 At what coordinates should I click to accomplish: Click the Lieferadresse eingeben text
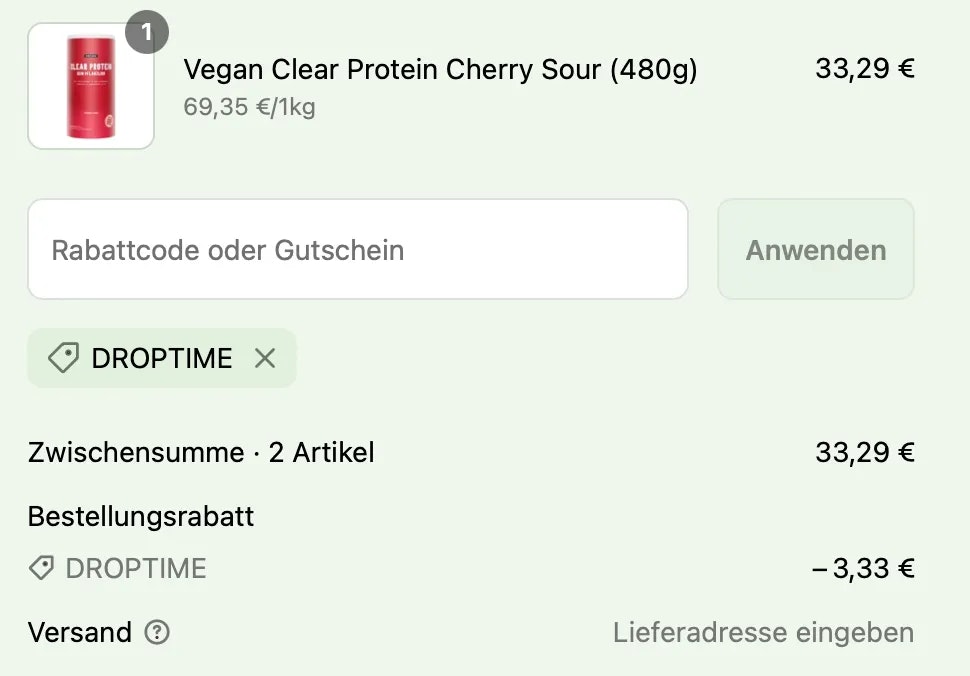(763, 632)
